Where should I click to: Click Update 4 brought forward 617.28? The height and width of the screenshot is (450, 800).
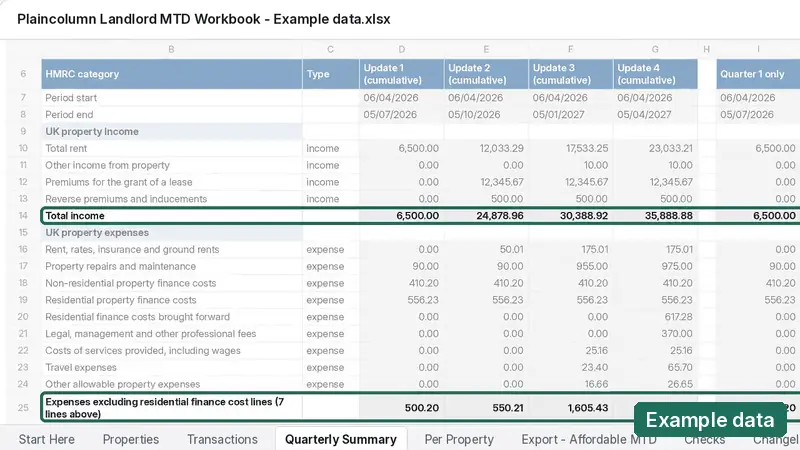click(x=655, y=316)
